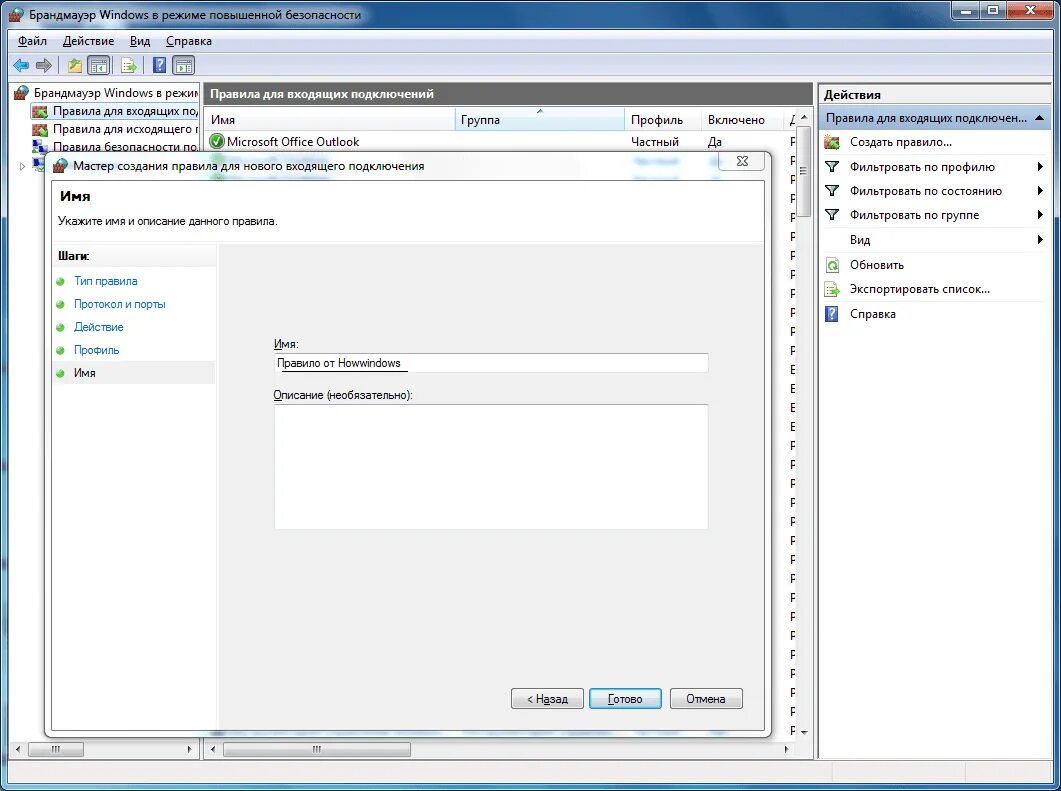The image size is (1061, 791).
Task: Click the gray Forward arrow in toolbar
Action: click(44, 66)
